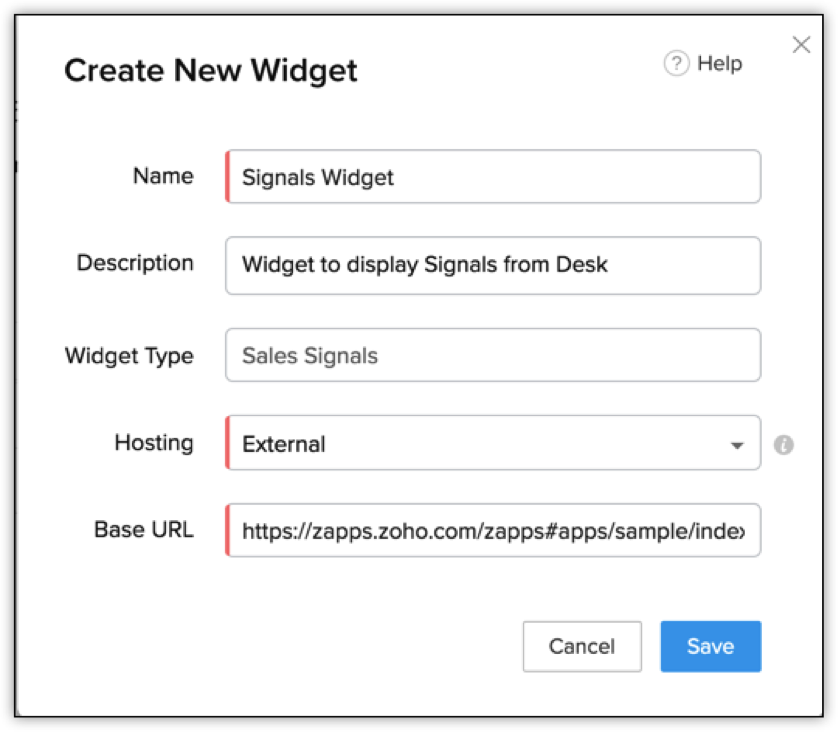Click the red required marker on Name field
Viewport: 838px width, 732px height.
(228, 177)
